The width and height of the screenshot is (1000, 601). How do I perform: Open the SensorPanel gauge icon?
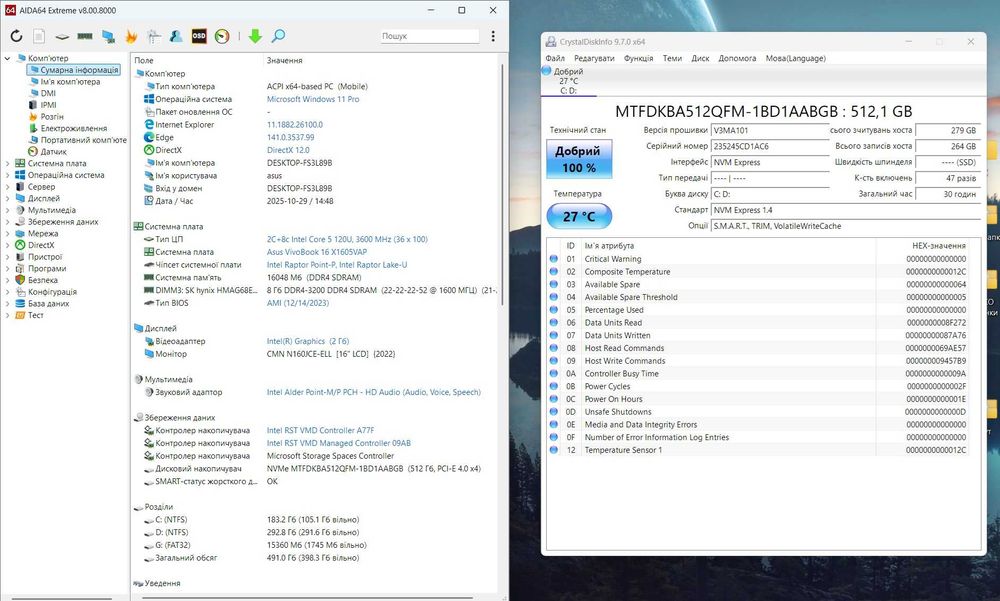pyautogui.click(x=222, y=36)
